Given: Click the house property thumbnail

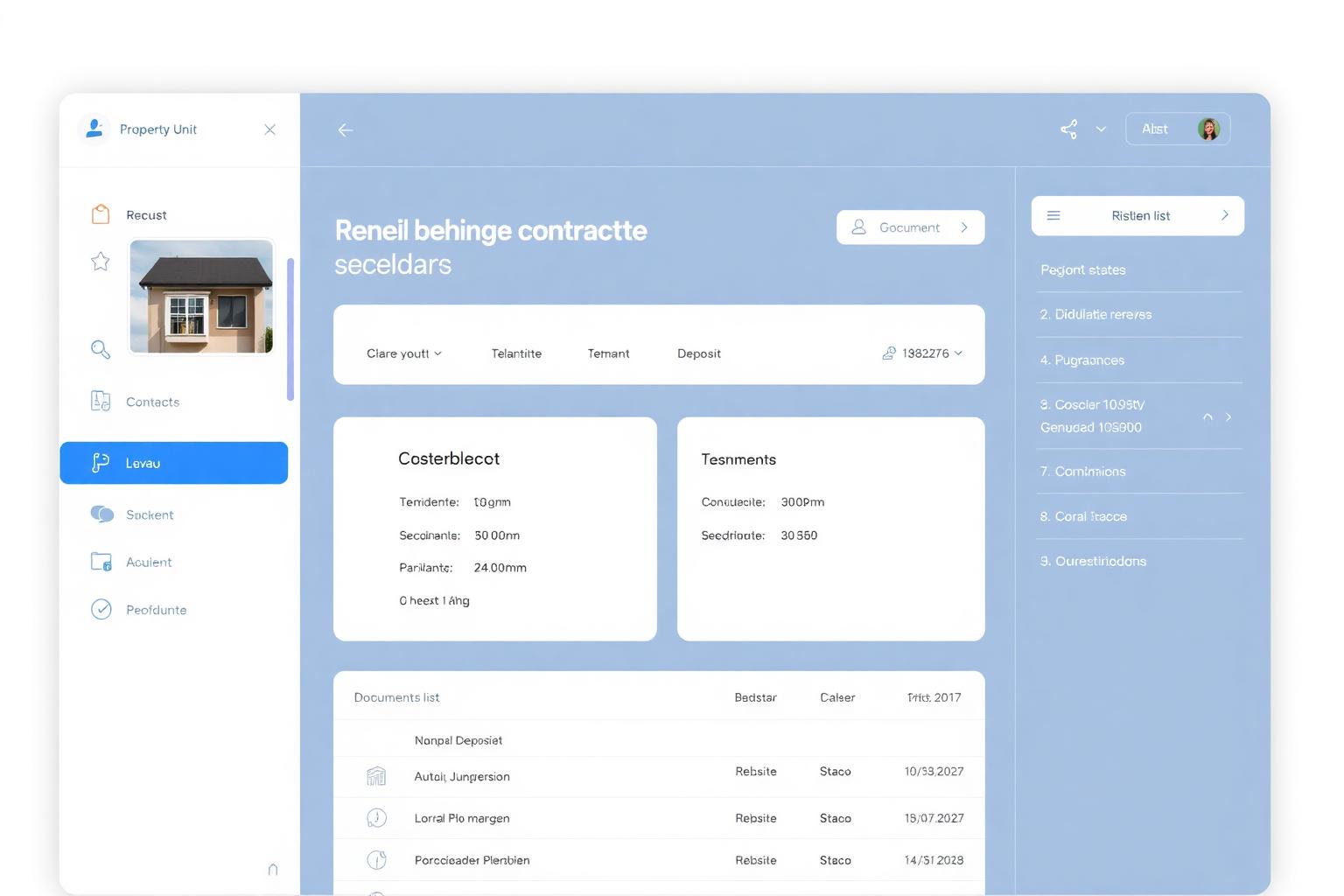Looking at the screenshot, I should coord(201,296).
